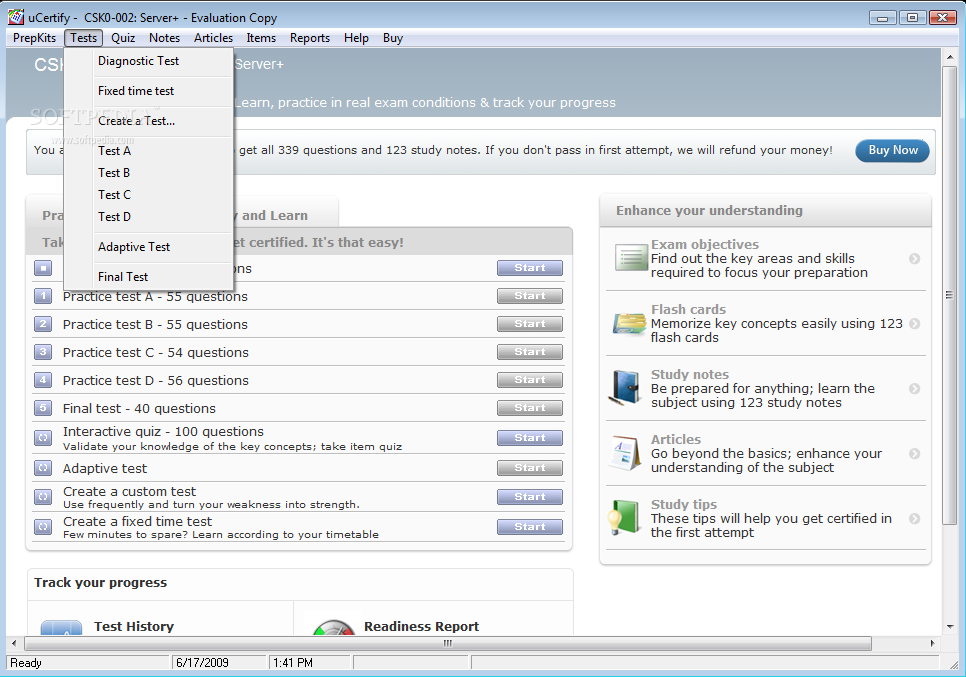Select Test D in Tests menu
The image size is (966, 677).
tap(148, 217)
